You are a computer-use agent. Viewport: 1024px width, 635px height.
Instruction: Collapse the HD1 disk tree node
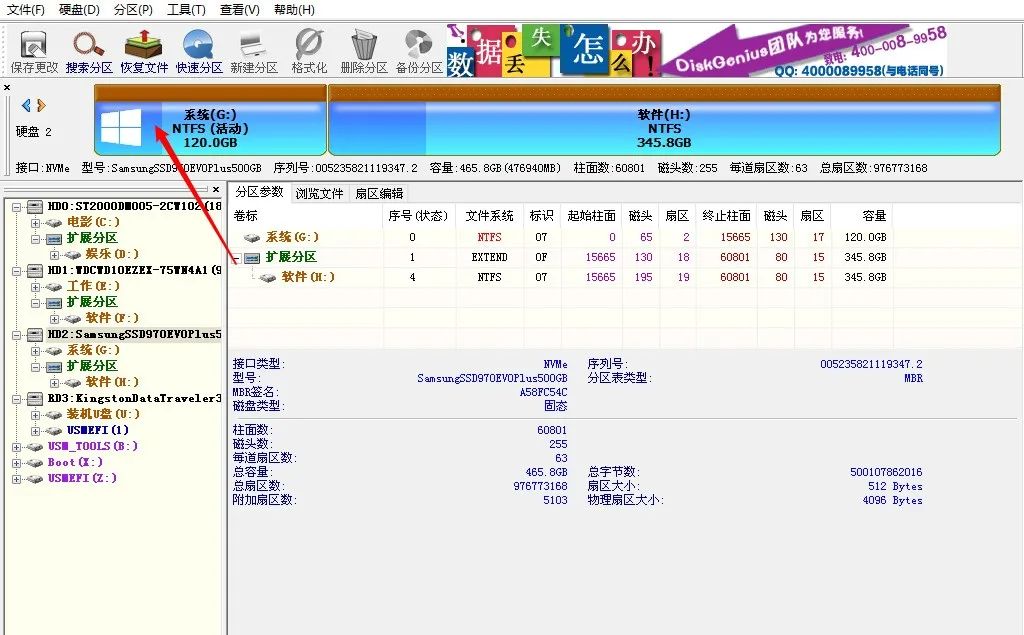16,270
